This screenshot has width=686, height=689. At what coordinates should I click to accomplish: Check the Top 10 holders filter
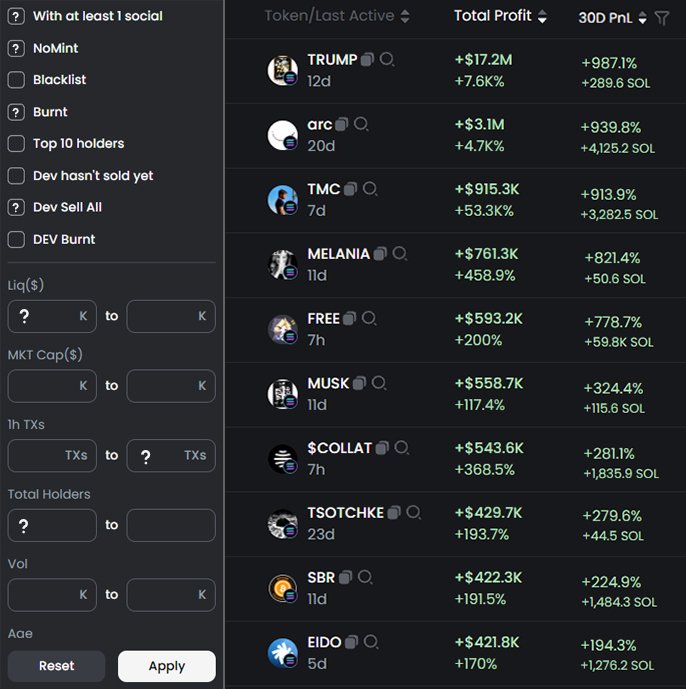(16, 144)
